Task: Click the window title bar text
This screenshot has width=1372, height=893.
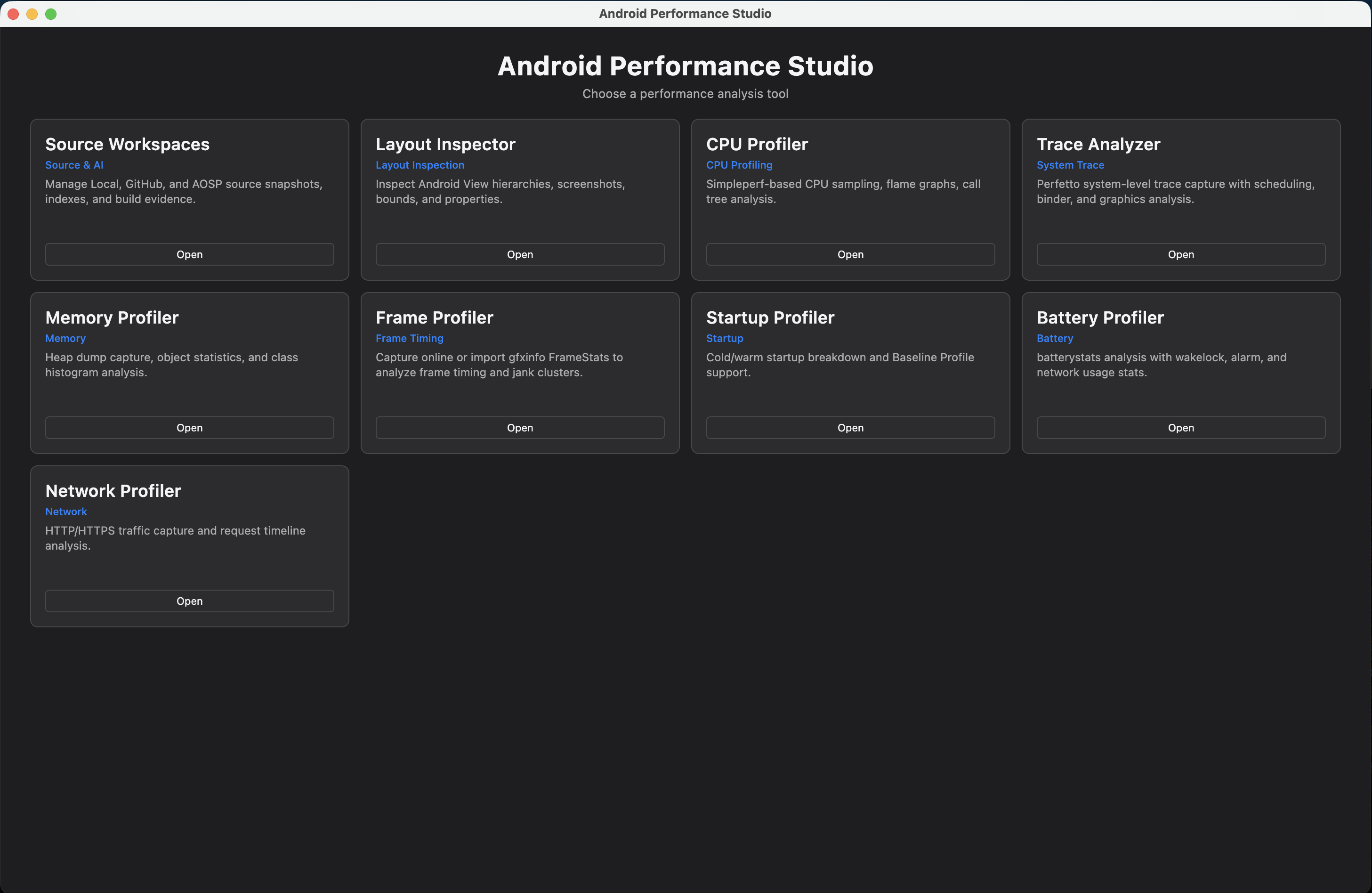Action: [x=686, y=13]
